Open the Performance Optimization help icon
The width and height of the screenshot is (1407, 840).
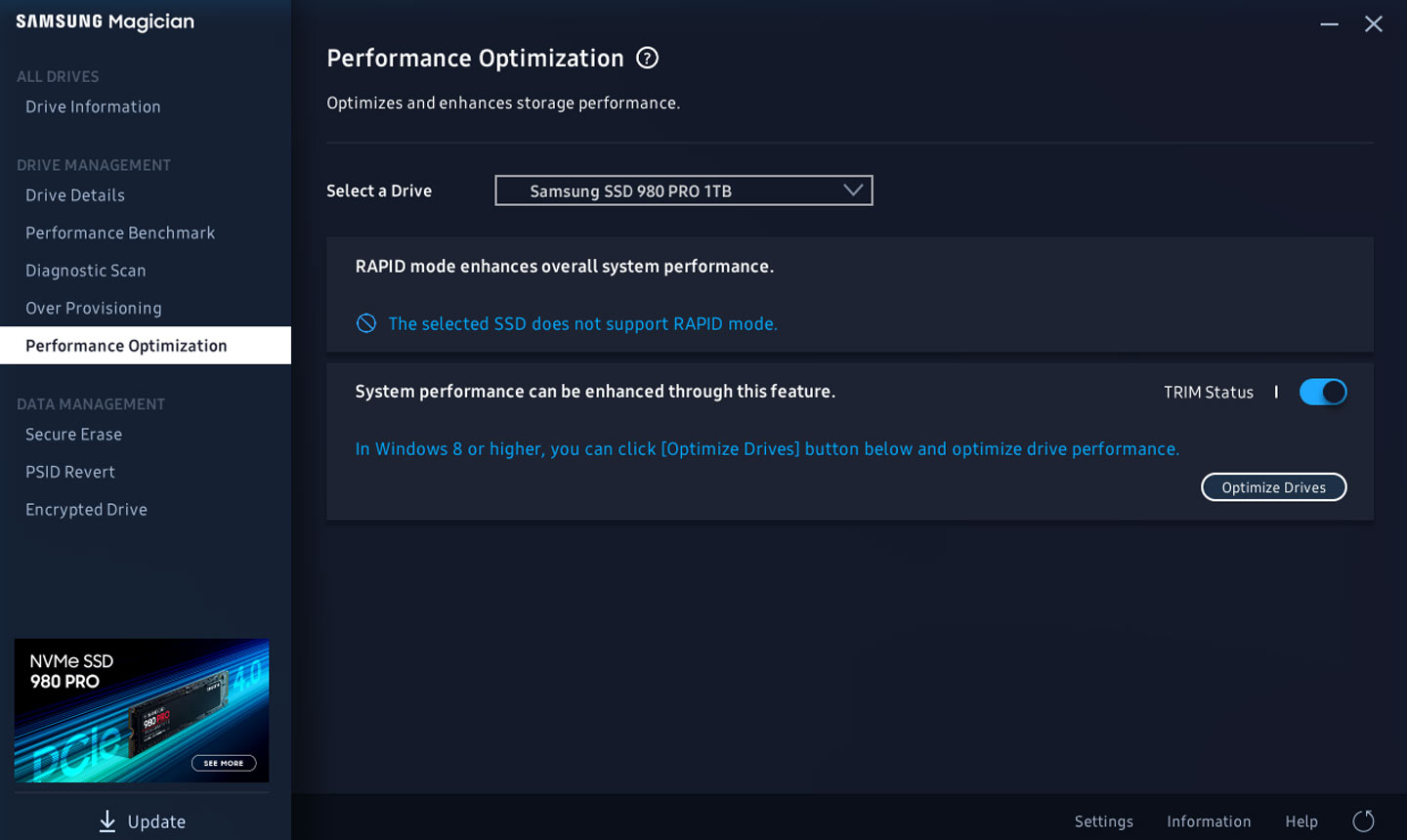(647, 58)
